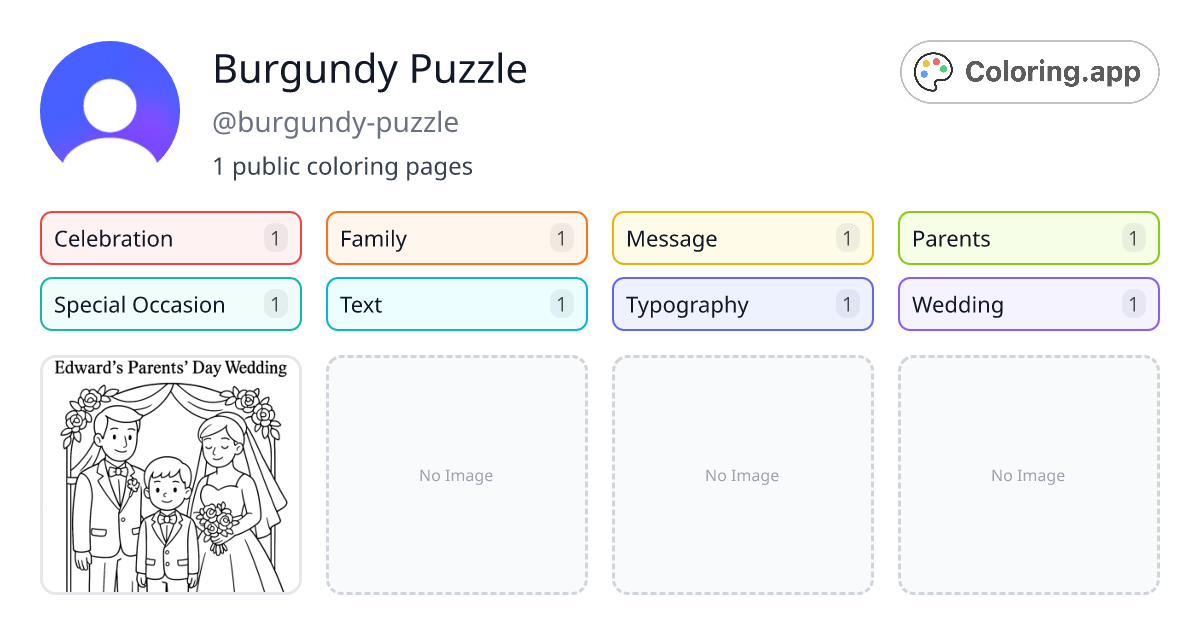Filter by the Message tag

tap(742, 238)
